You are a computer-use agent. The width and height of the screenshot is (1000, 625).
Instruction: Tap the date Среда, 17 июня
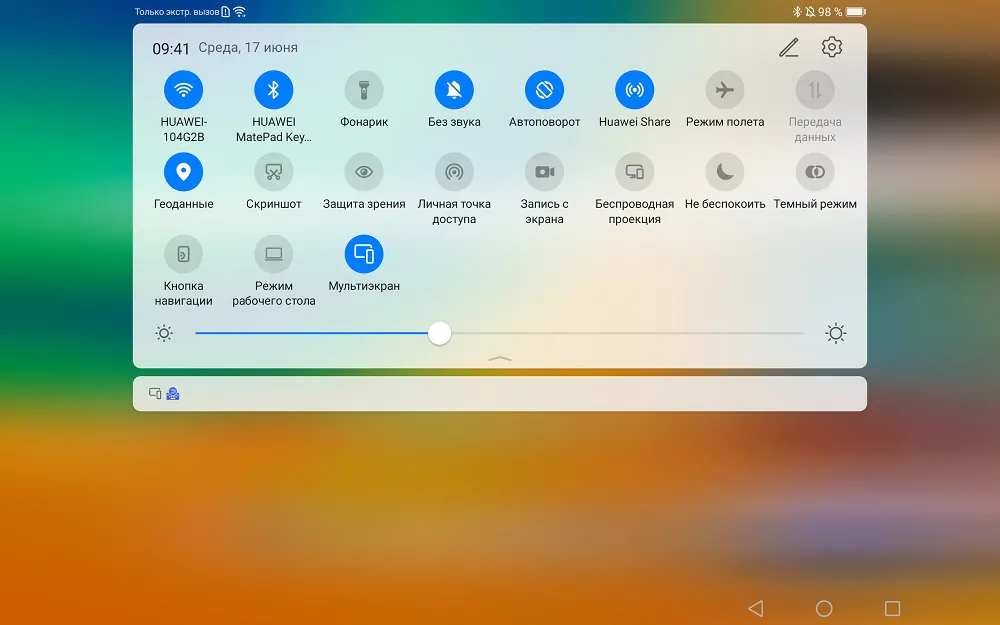(x=248, y=48)
